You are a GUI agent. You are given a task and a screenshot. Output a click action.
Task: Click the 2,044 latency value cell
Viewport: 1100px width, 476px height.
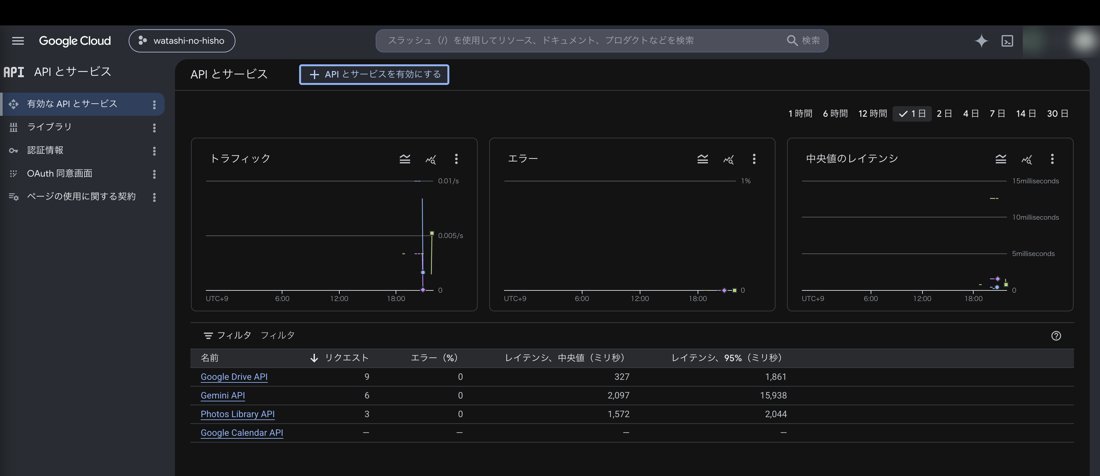pyautogui.click(x=775, y=414)
